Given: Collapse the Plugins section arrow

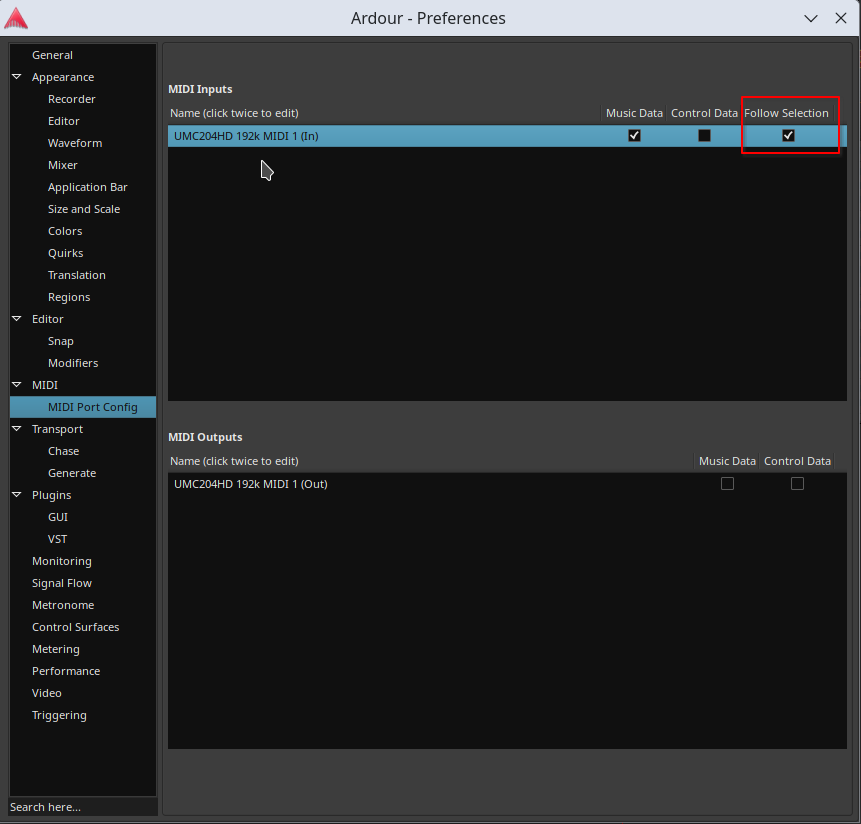Looking at the screenshot, I should click(x=17, y=495).
